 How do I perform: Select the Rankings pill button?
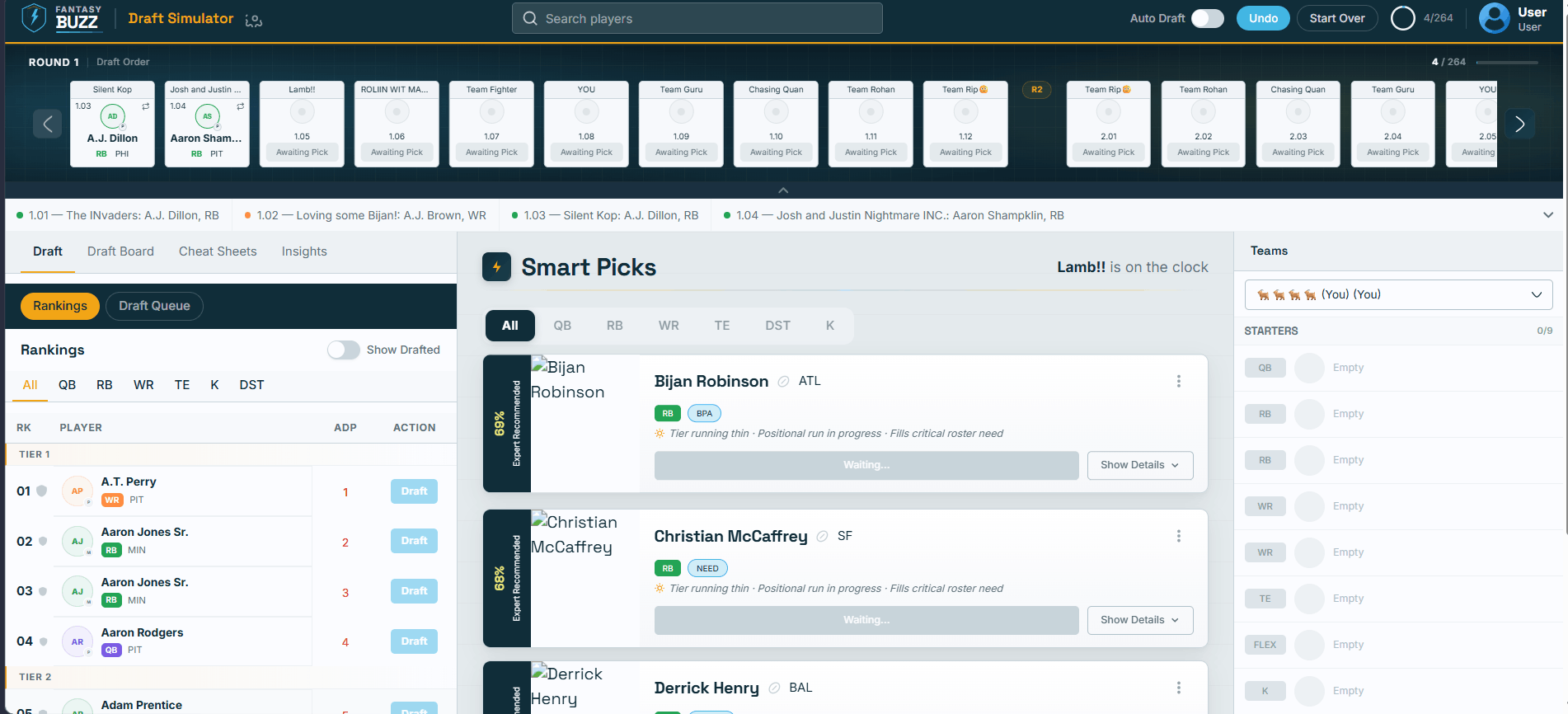60,306
